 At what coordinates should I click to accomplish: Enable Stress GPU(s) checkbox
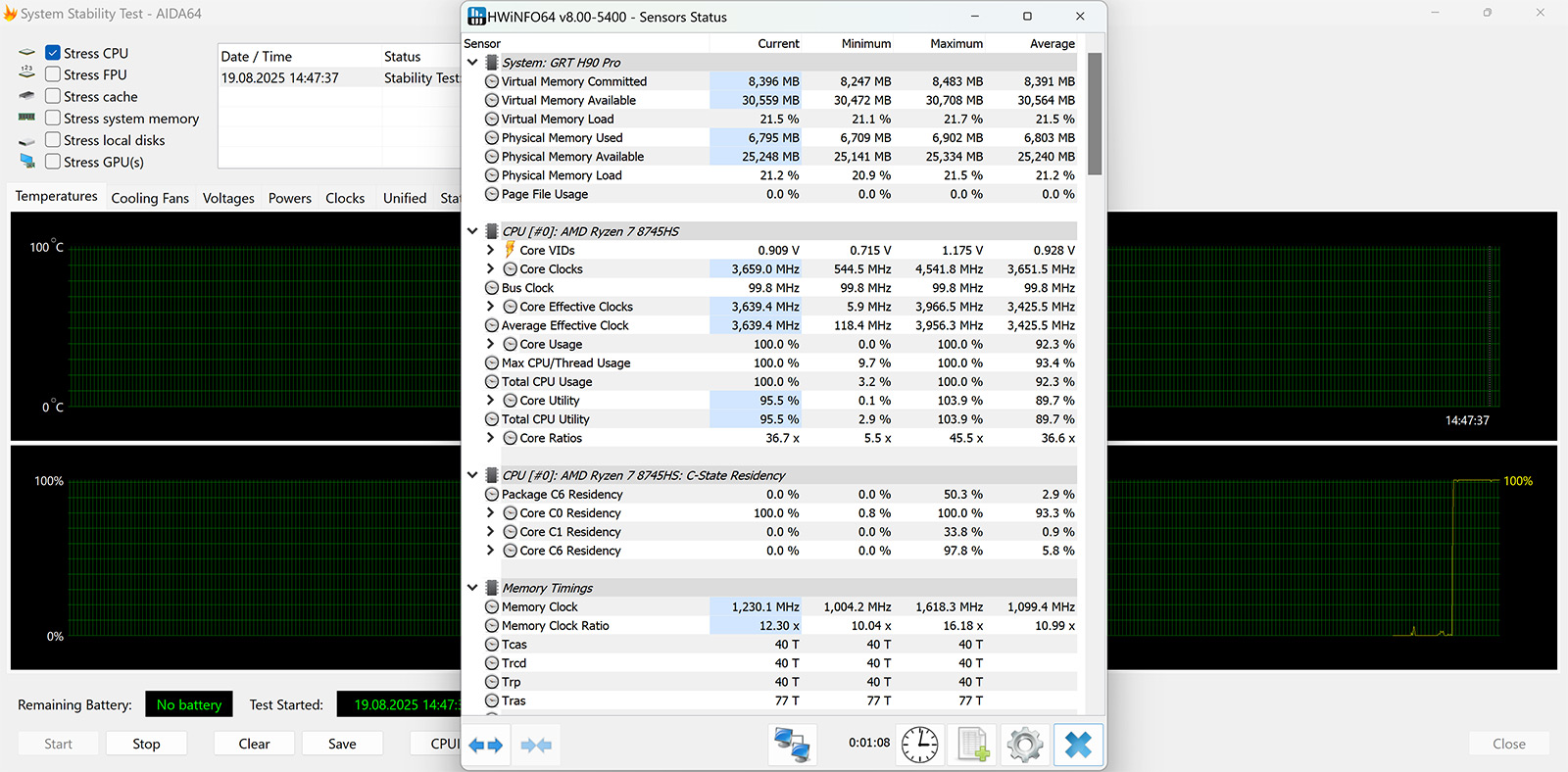click(x=53, y=162)
